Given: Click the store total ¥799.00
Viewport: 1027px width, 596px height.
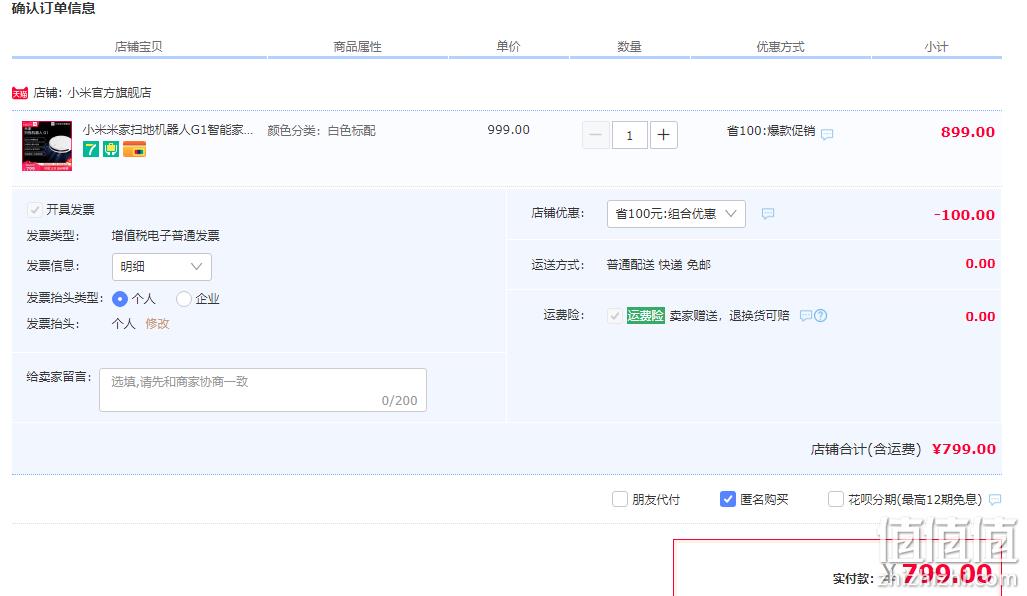Looking at the screenshot, I should [x=963, y=449].
